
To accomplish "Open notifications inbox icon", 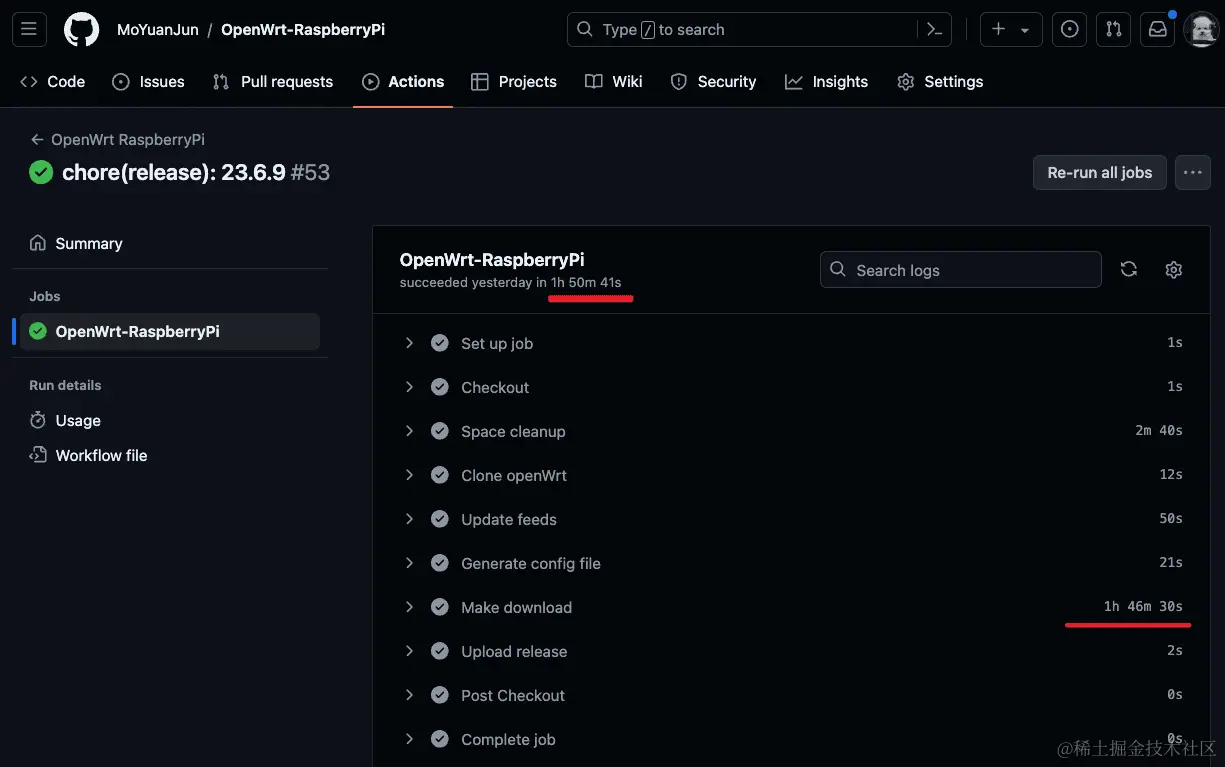I will coord(1158,30).
